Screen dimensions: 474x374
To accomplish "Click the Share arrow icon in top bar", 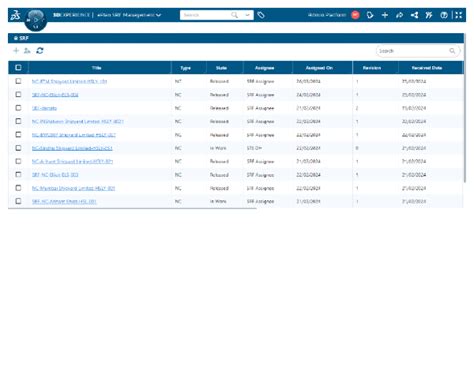I will coord(399,15).
